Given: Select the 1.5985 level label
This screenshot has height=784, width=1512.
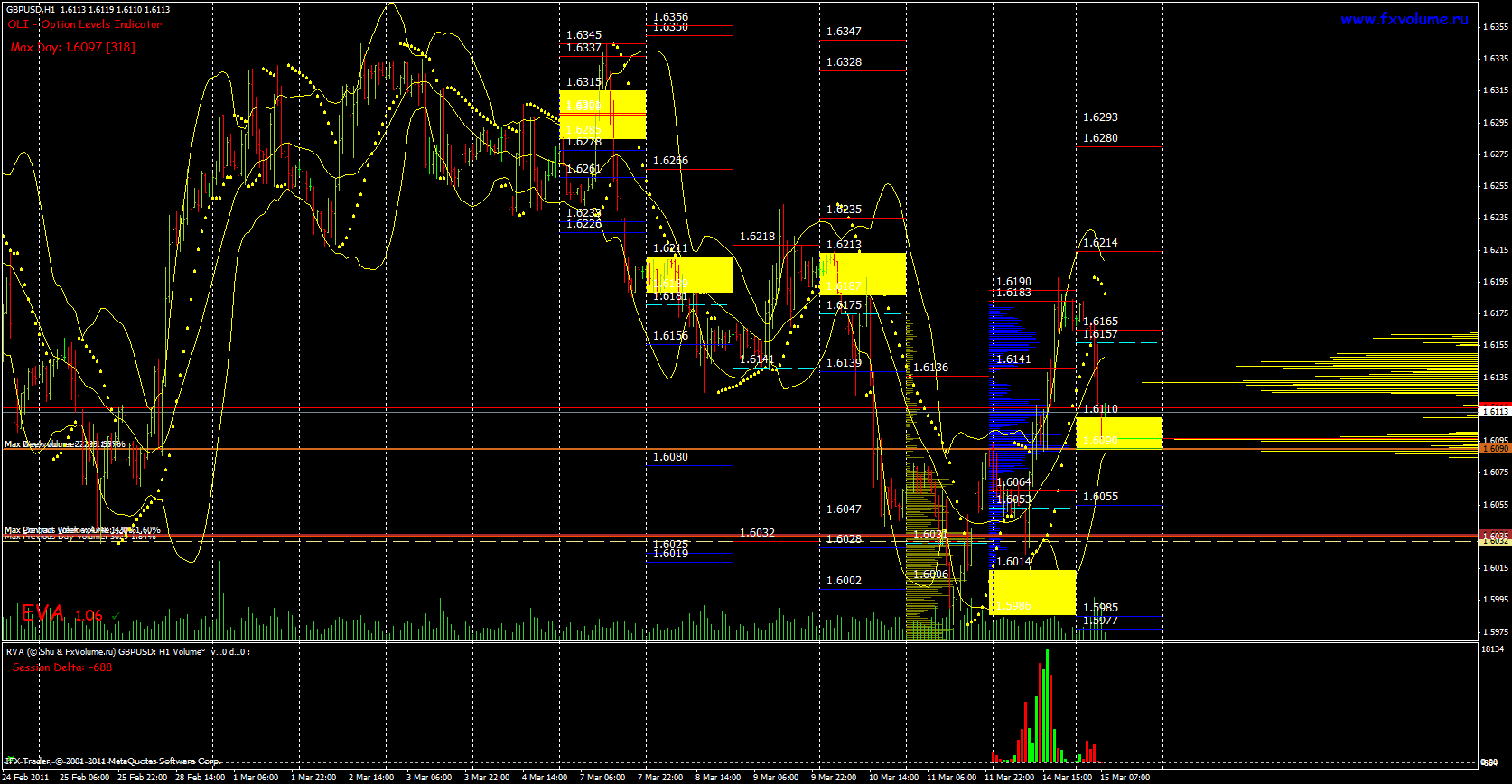Looking at the screenshot, I should point(1100,608).
